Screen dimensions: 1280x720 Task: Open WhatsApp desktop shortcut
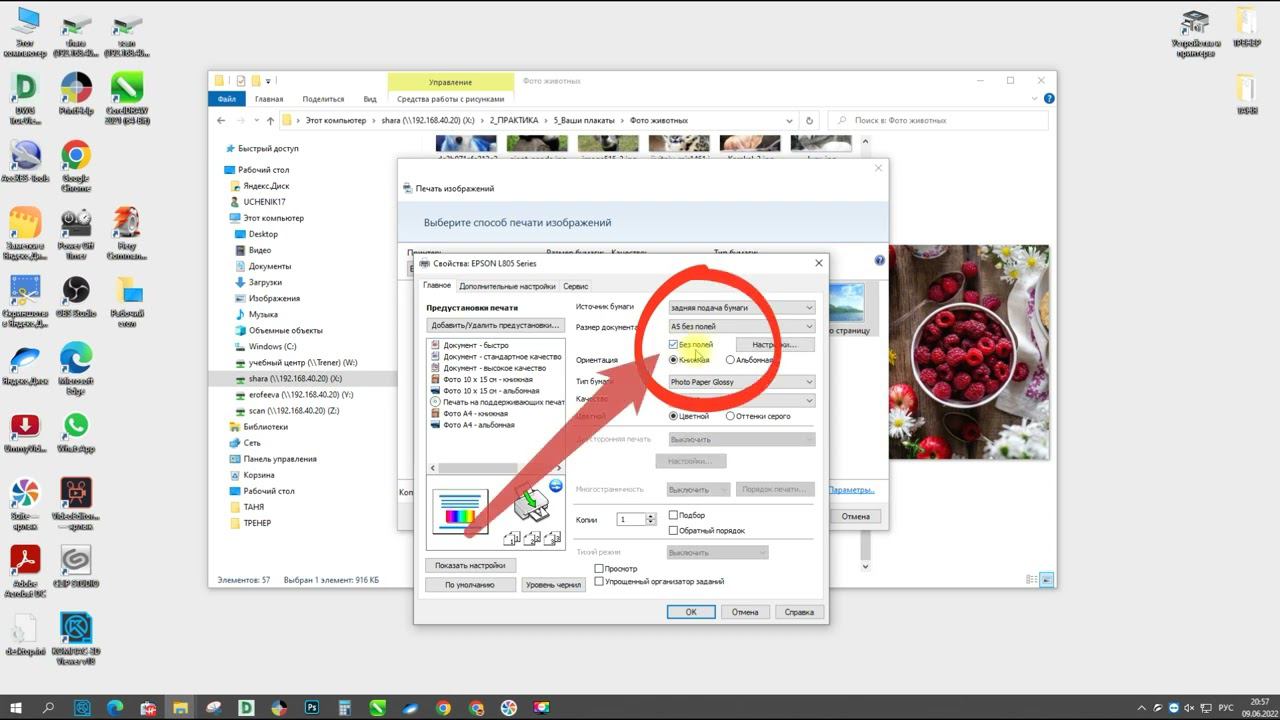(x=76, y=432)
